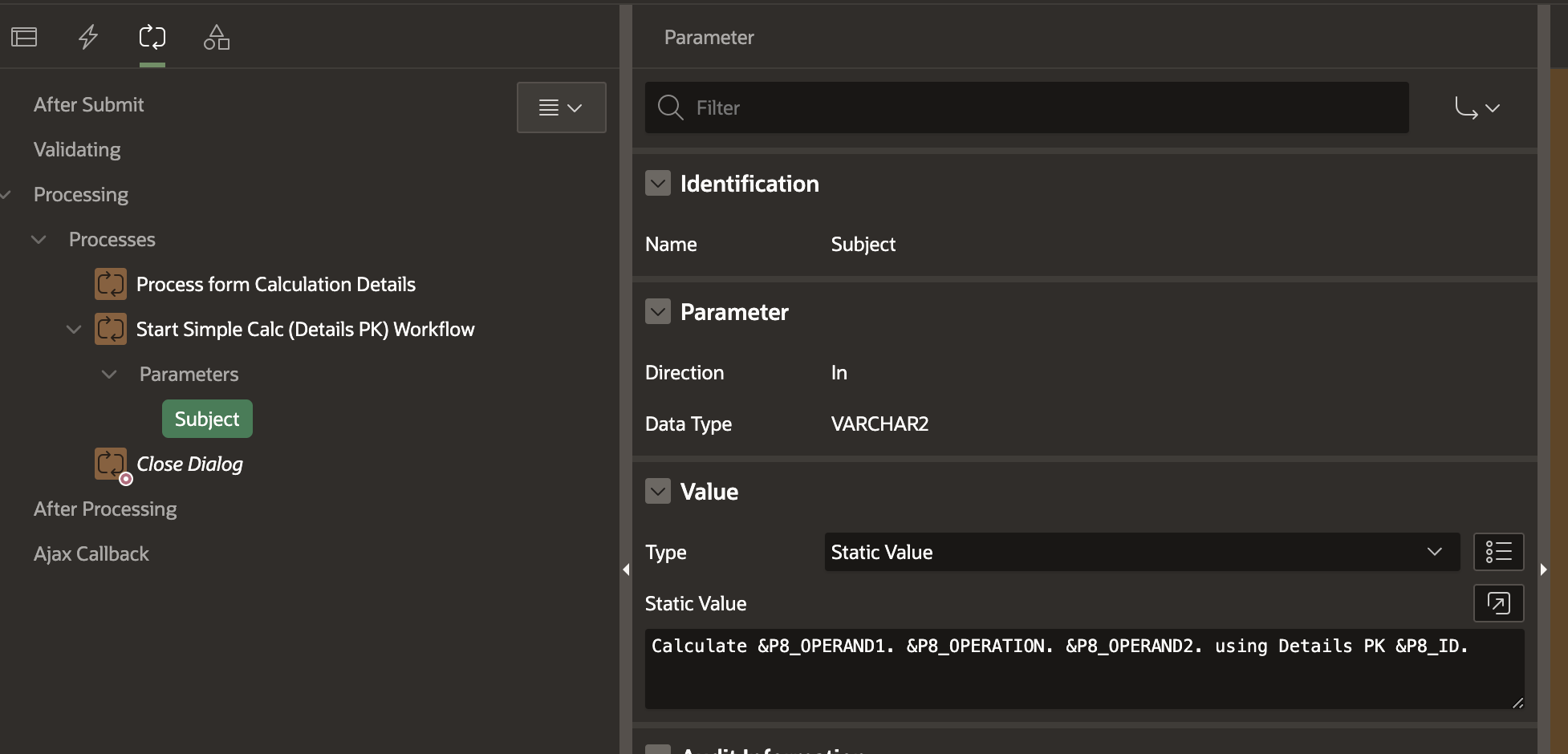Open the Dynamic Actions lightning tab
This screenshot has height=754, width=1568.
click(x=88, y=37)
